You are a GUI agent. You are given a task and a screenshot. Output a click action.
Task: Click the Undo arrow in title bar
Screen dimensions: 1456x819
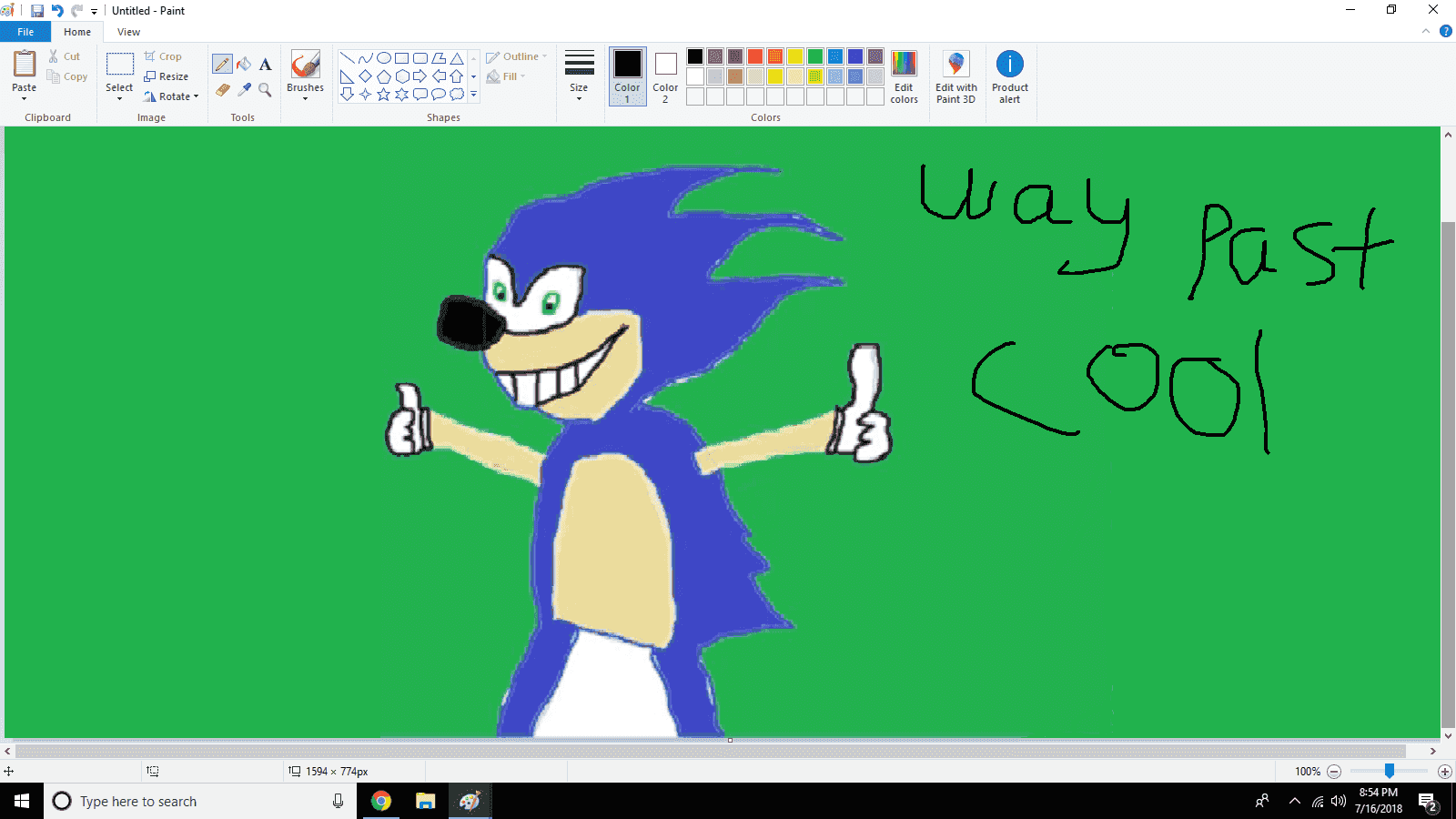(57, 11)
